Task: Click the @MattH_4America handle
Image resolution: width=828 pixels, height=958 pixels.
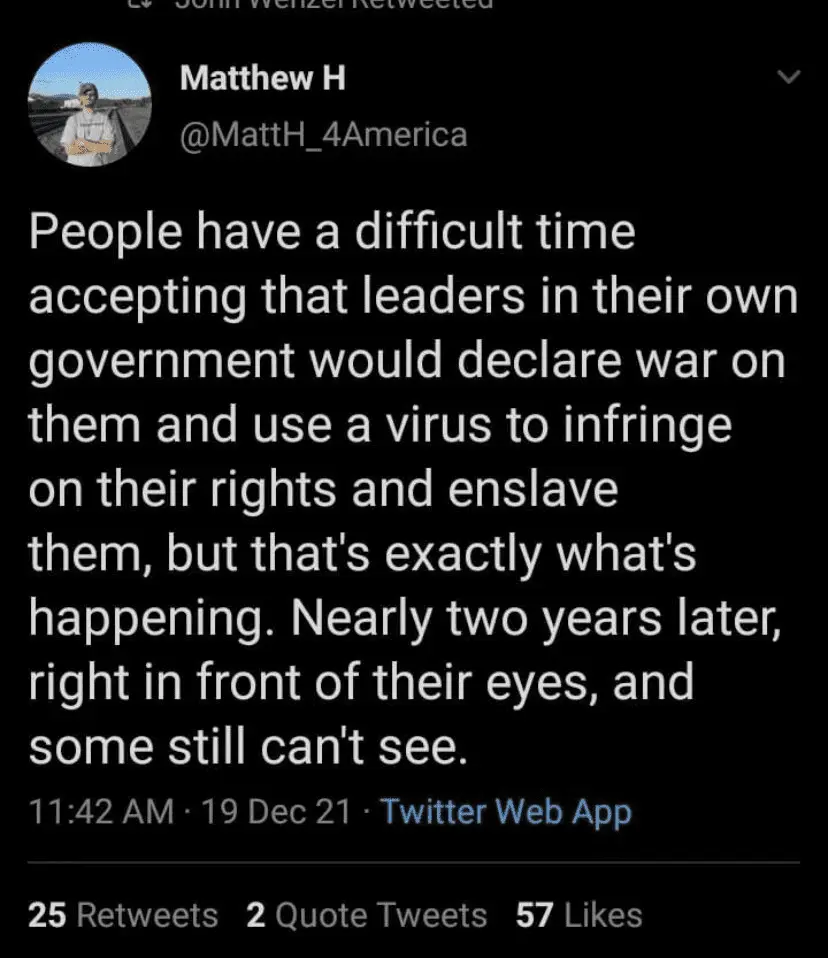Action: click(x=323, y=133)
